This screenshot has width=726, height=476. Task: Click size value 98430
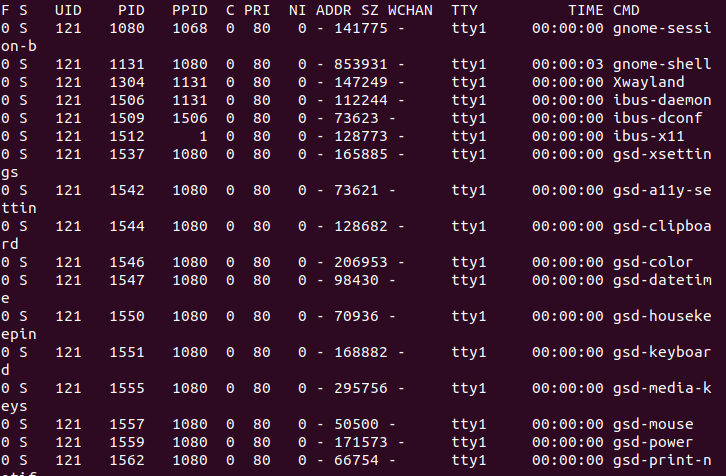point(356,280)
